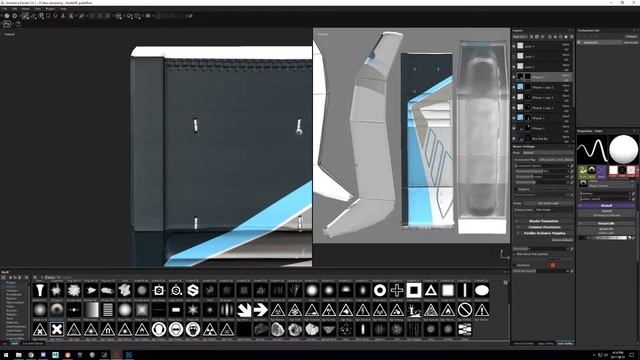Open the View menu
640x360 pixels.
[38, 9]
